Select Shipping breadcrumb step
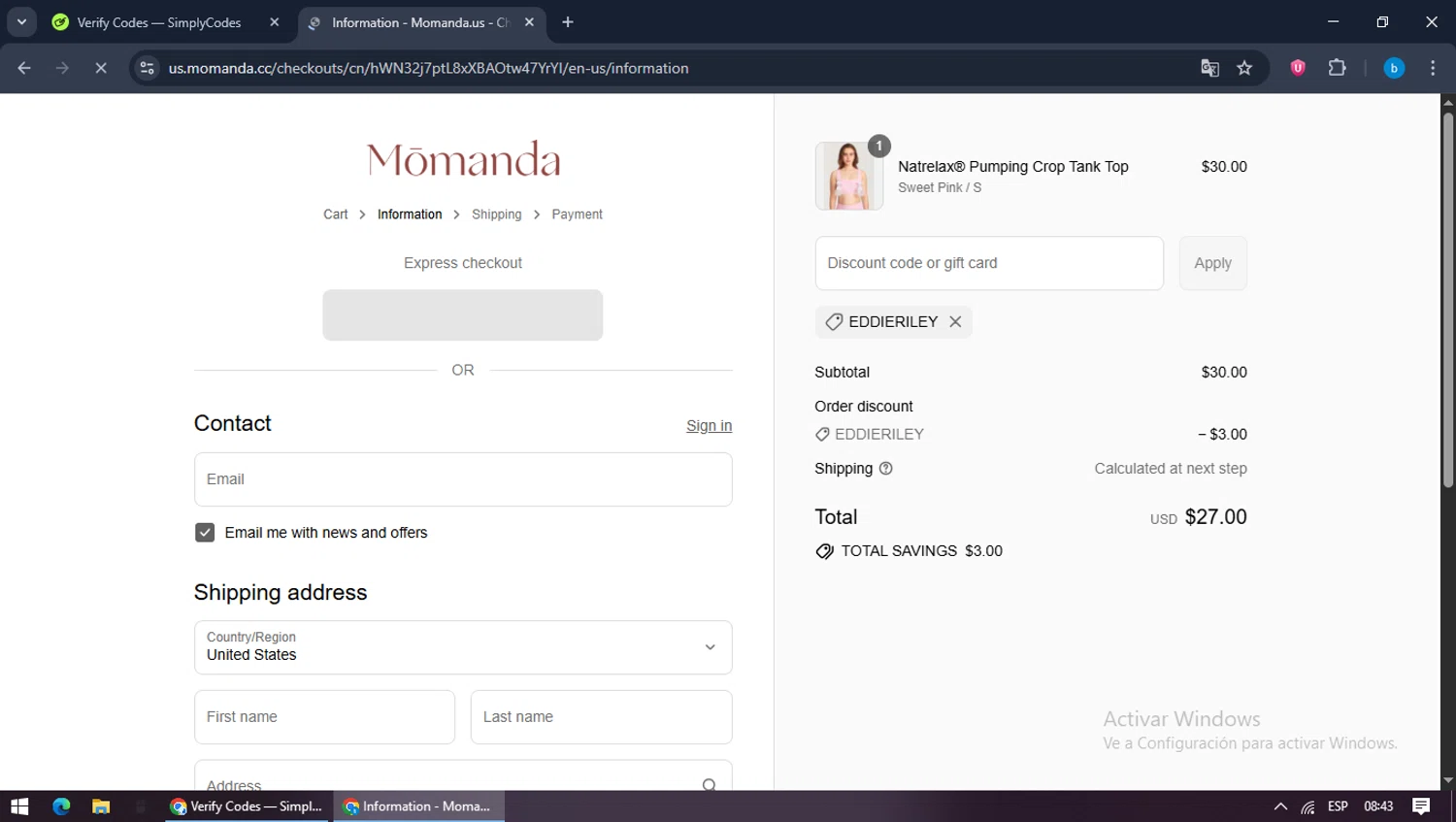This screenshot has height=822, width=1456. pos(496,214)
